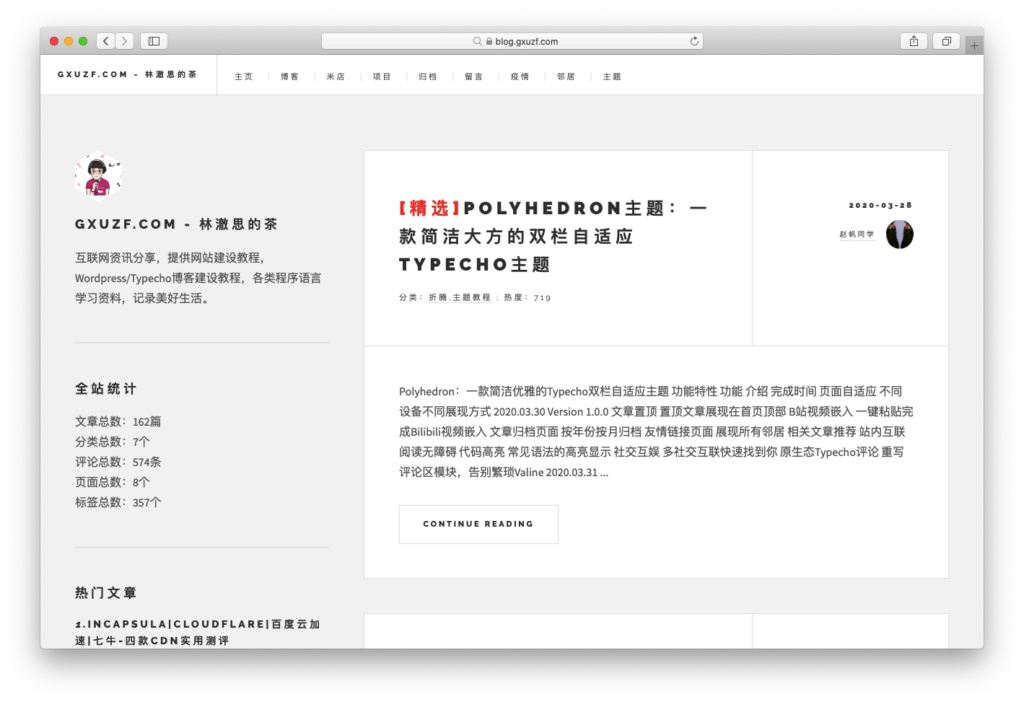This screenshot has height=702, width=1024.
Task: Open the Incapsula CDN 实用测评 hot article
Action: [x=197, y=630]
